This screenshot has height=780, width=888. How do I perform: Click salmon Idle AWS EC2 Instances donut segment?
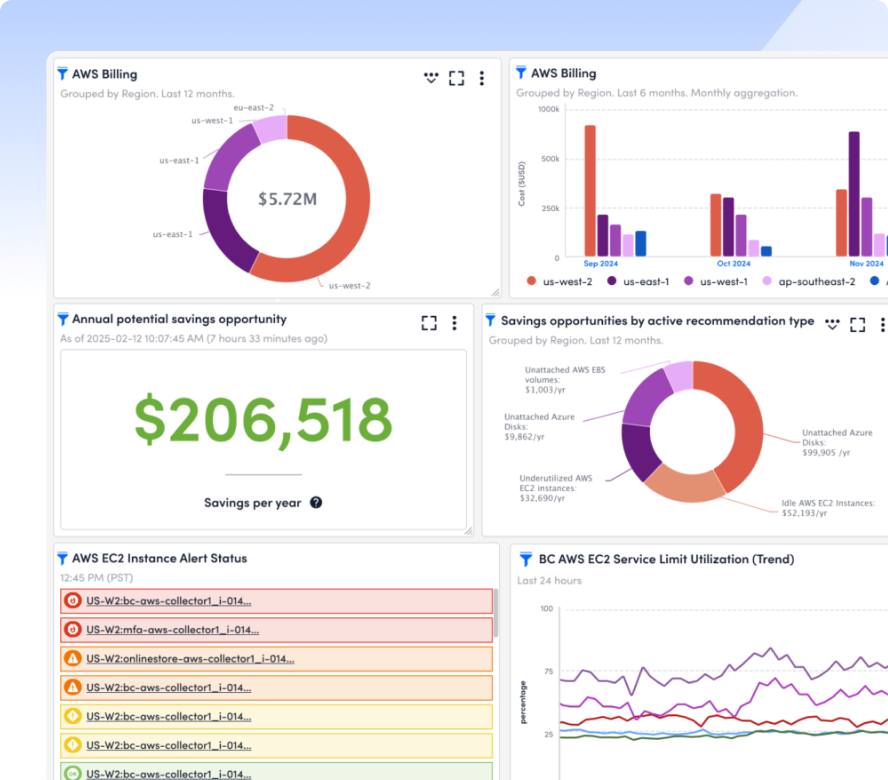coord(684,487)
